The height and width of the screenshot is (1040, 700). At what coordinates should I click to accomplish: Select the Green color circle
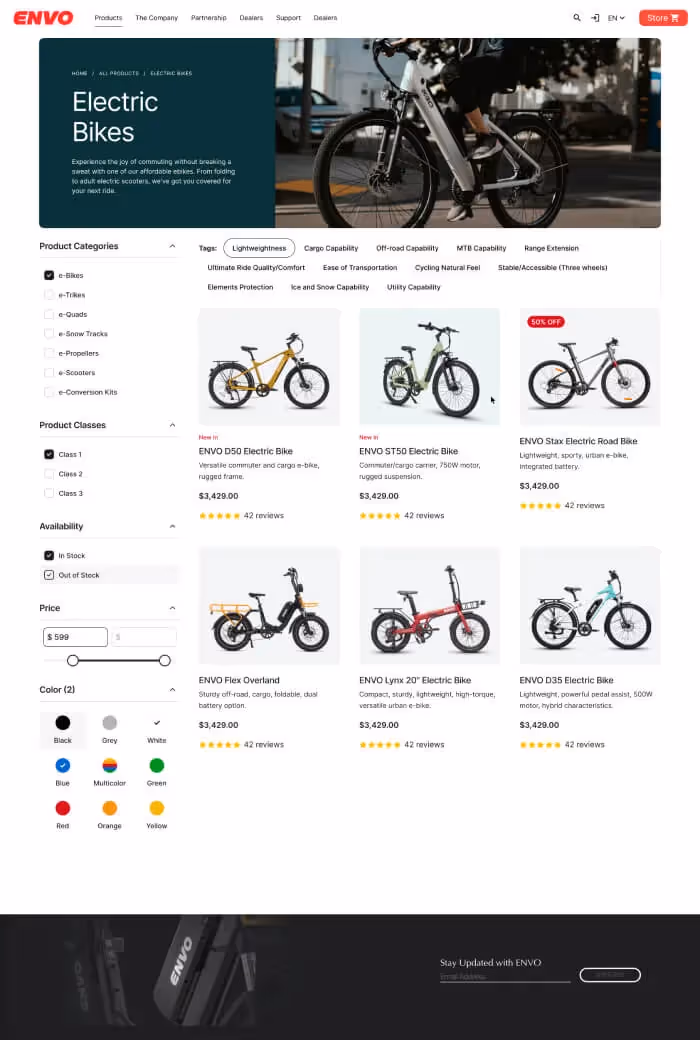pos(157,765)
